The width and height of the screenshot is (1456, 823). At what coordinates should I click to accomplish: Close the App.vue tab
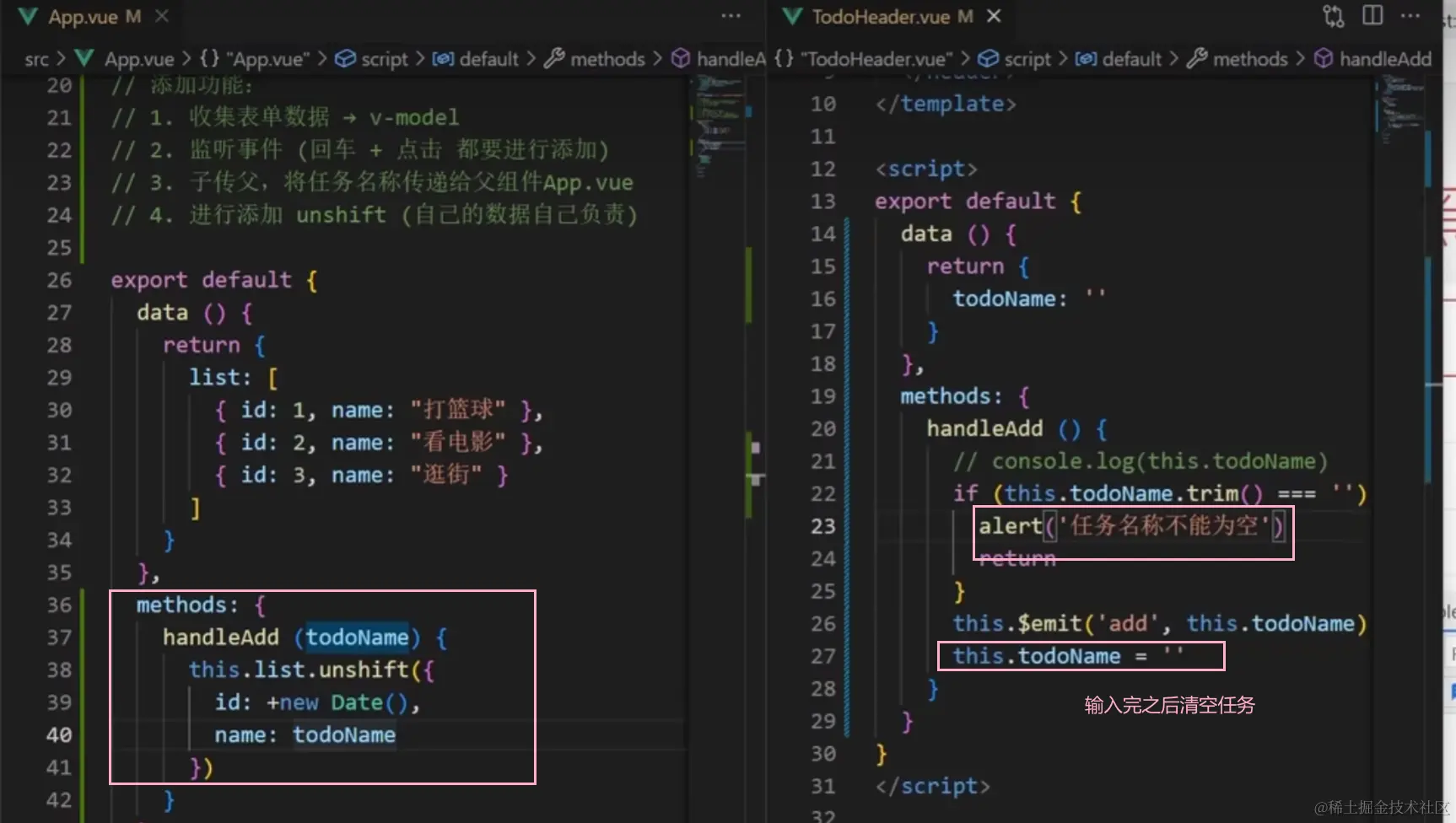(162, 16)
